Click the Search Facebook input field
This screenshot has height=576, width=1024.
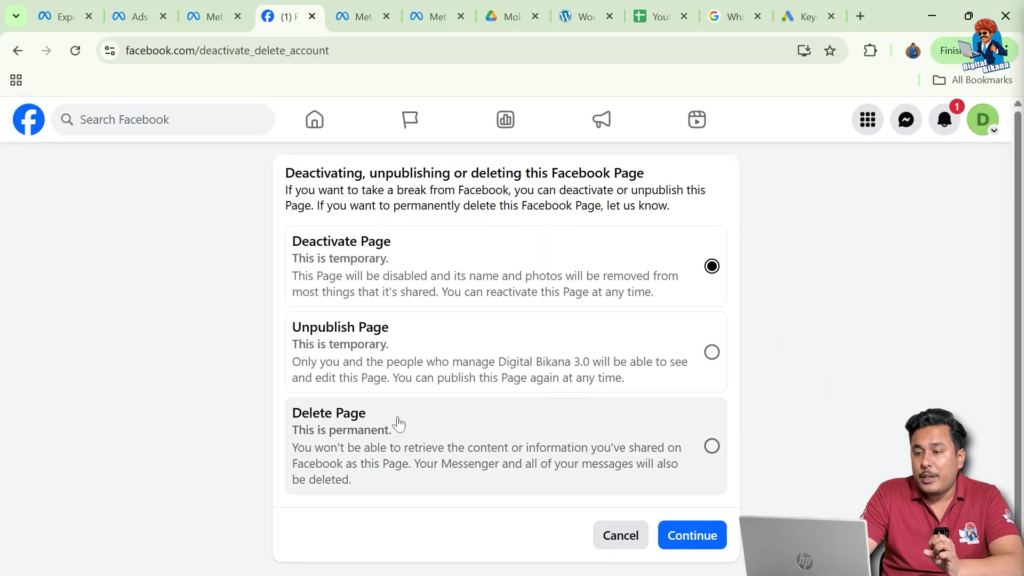[163, 119]
